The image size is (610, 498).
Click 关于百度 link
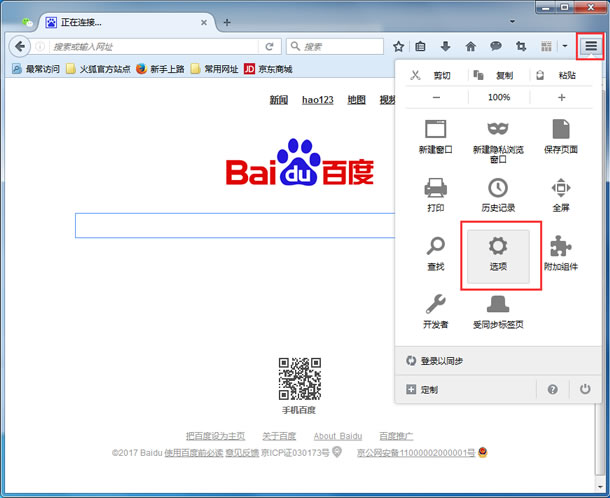pos(279,436)
